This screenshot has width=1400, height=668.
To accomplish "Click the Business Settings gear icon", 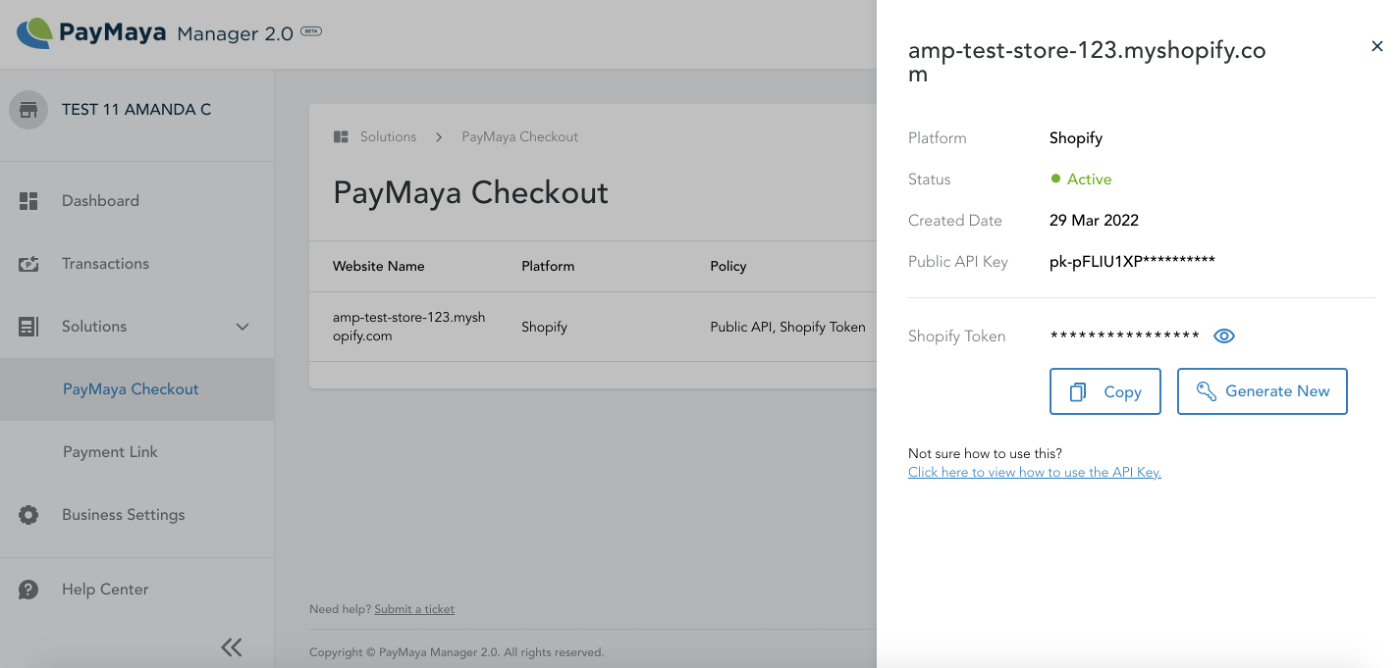I will [x=28, y=515].
